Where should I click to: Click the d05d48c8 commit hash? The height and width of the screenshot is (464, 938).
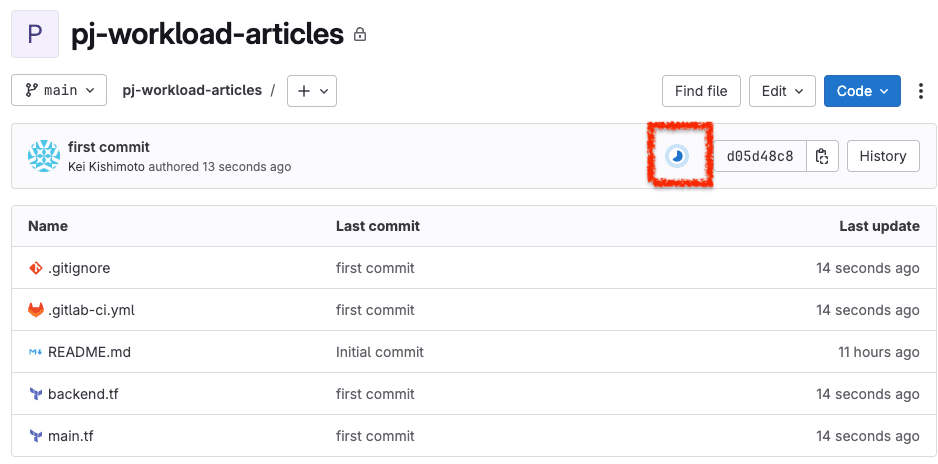point(760,156)
